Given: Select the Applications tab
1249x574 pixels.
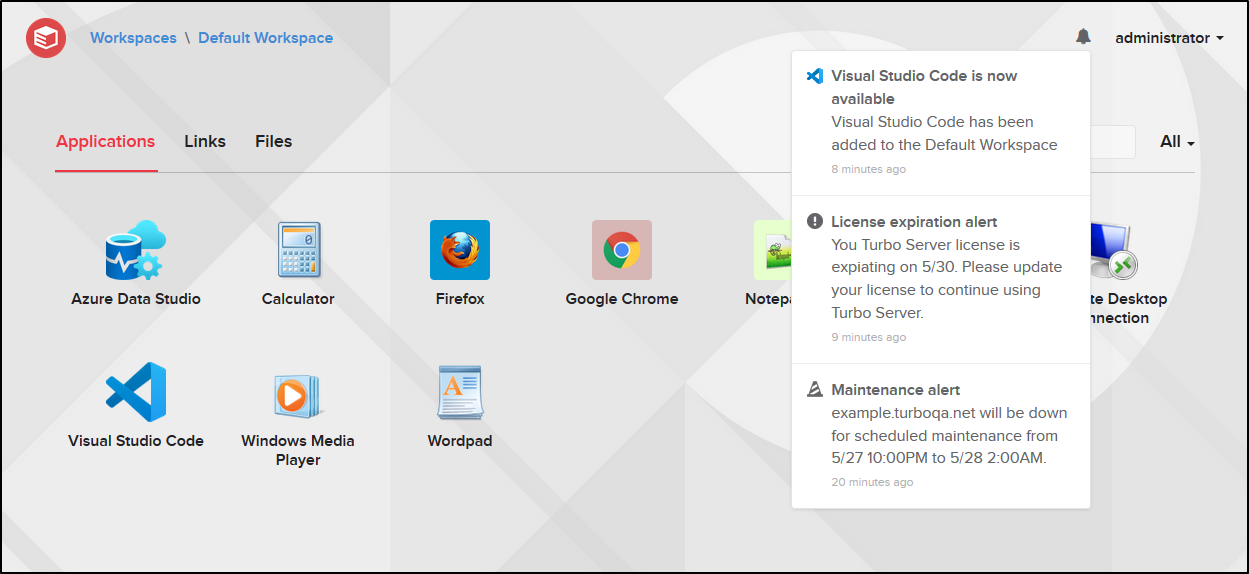Looking at the screenshot, I should coord(105,142).
